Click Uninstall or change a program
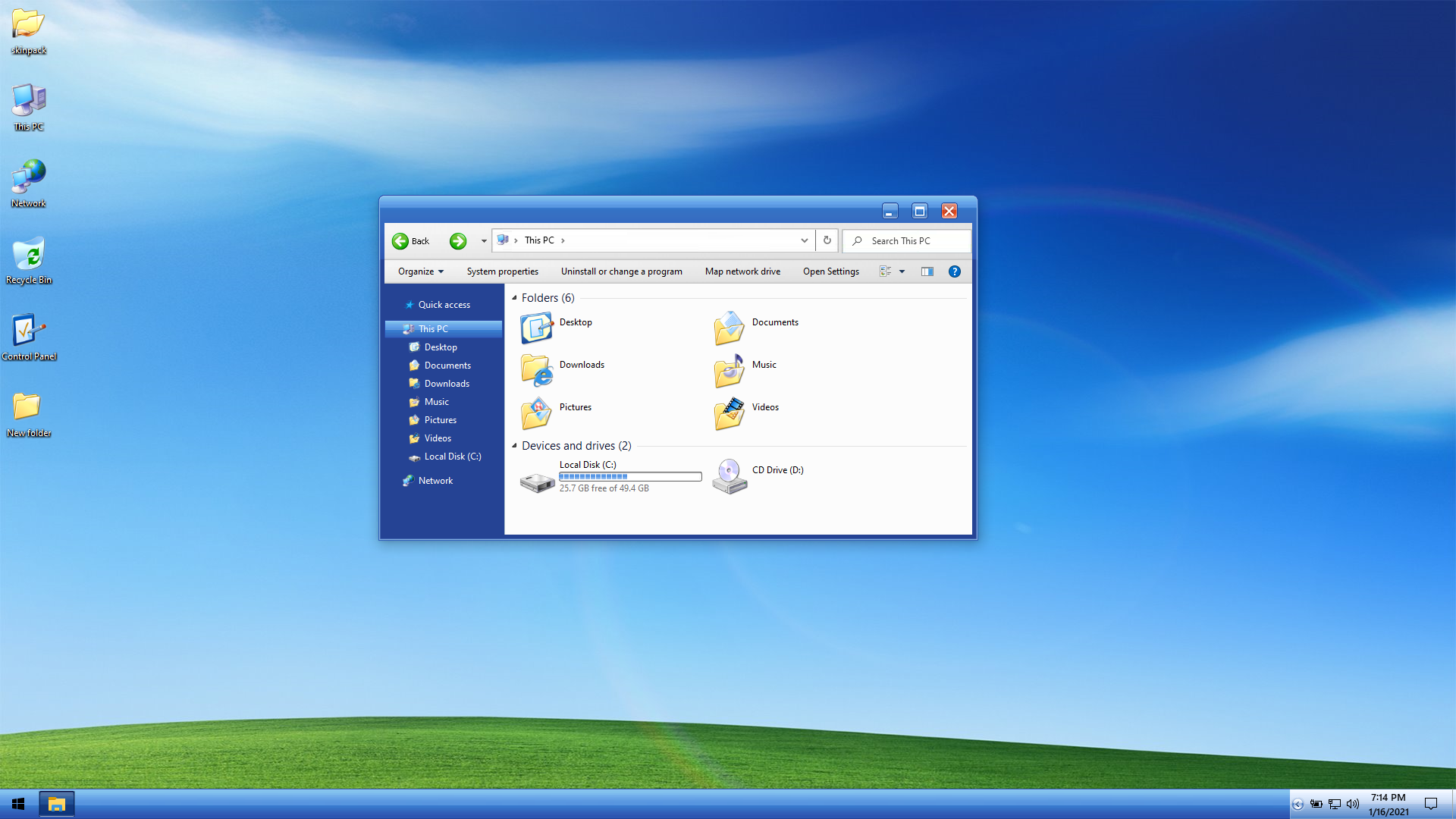 click(621, 271)
